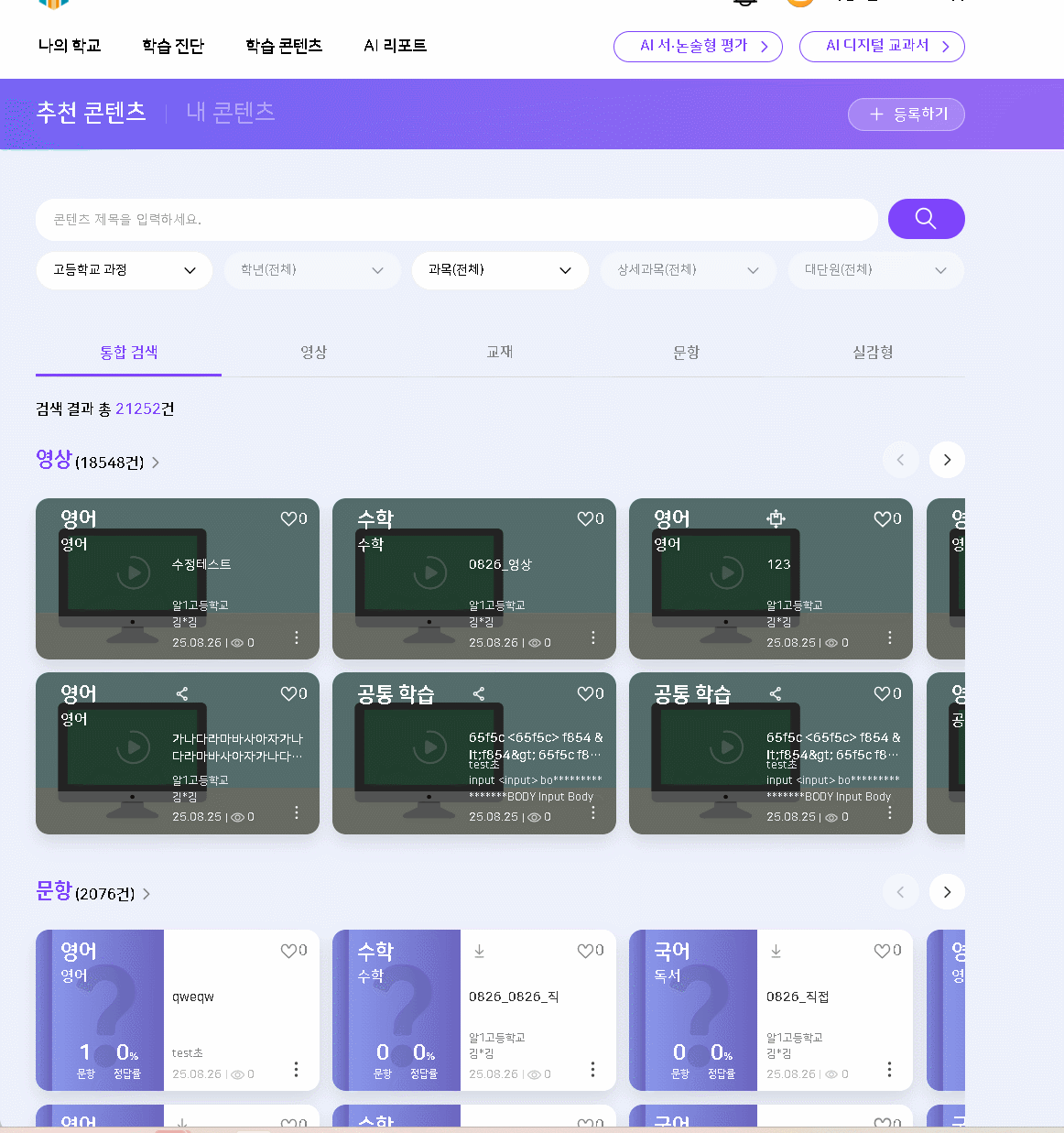Viewport: 1064px width, 1133px height.
Task: Expand the 과목(전체) subject dropdown
Action: pyautogui.click(x=500, y=270)
